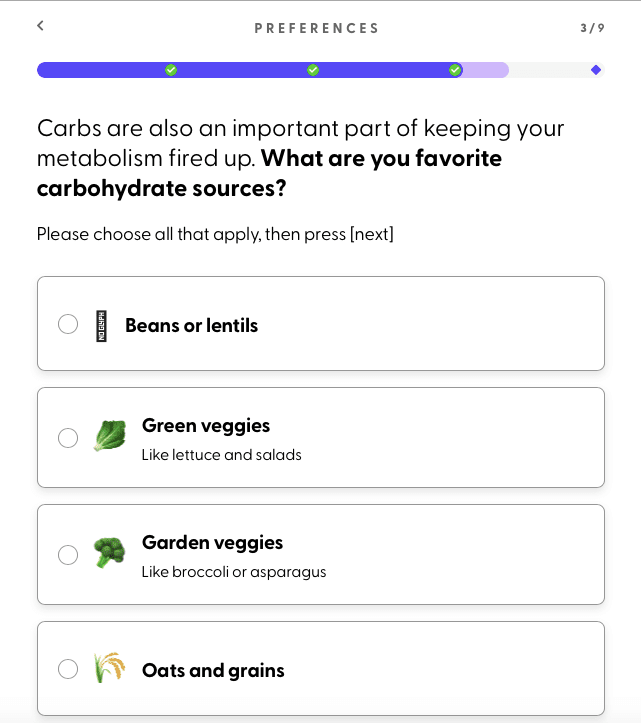Viewport: 641px width, 723px height.
Task: Pick the Oats and grains option label
Action: 213,670
